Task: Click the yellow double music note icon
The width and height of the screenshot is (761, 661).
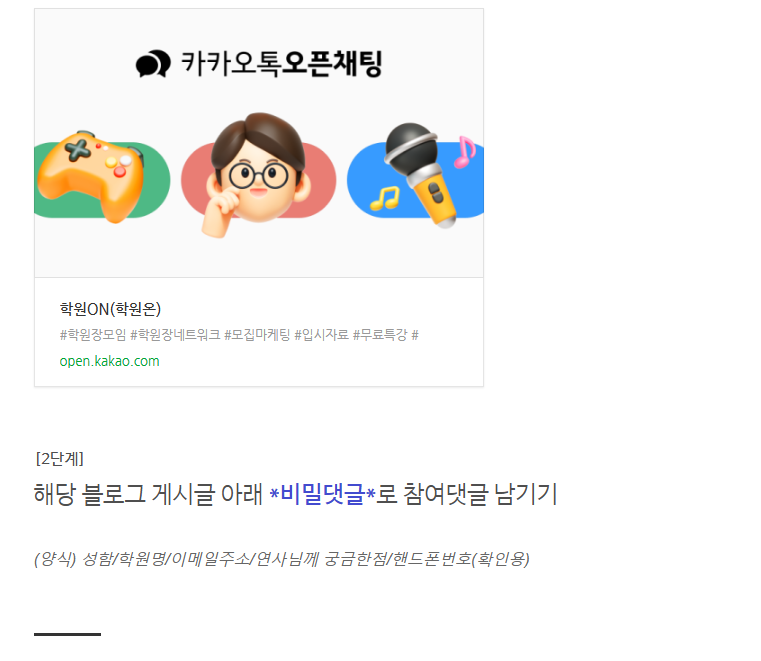Action: click(385, 198)
